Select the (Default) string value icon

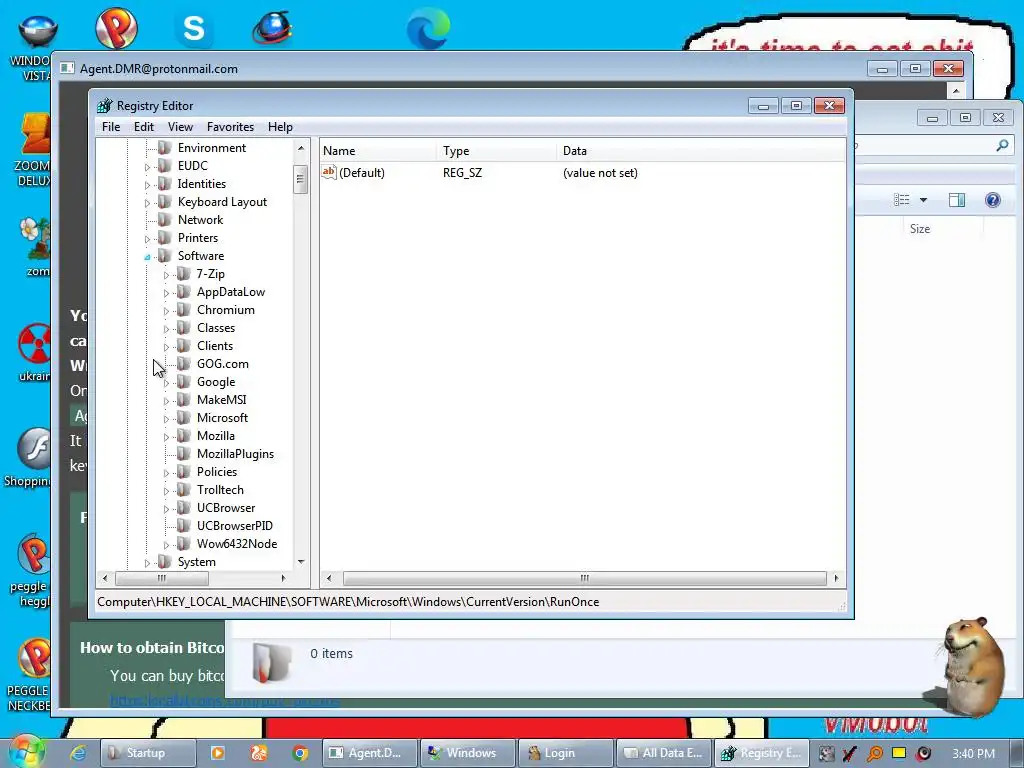pos(328,172)
